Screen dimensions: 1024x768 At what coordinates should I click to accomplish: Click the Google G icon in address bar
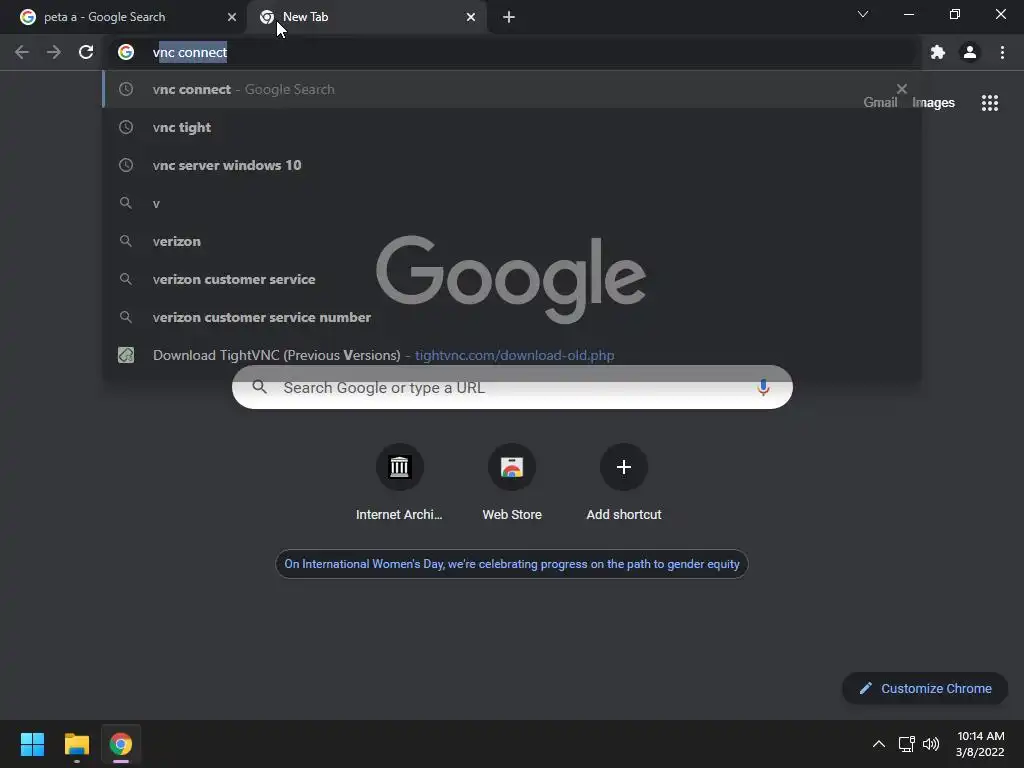(x=126, y=52)
